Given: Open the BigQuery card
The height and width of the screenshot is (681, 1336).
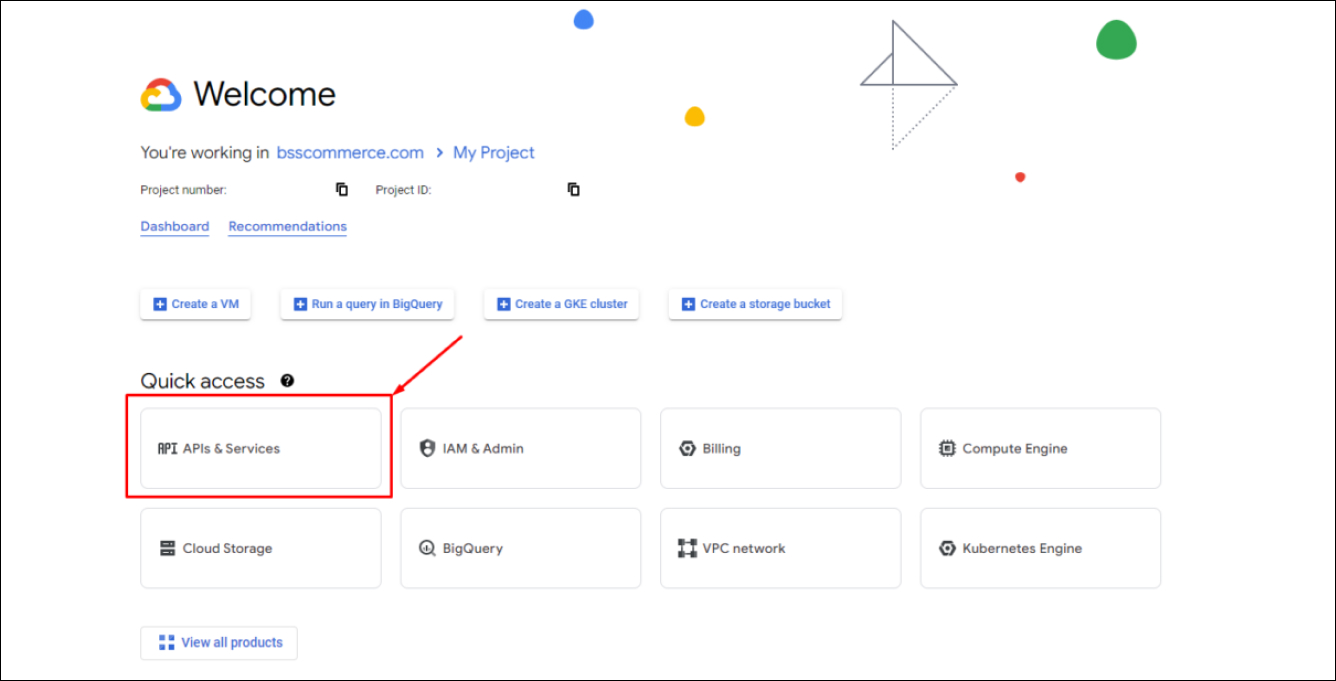Looking at the screenshot, I should [521, 548].
